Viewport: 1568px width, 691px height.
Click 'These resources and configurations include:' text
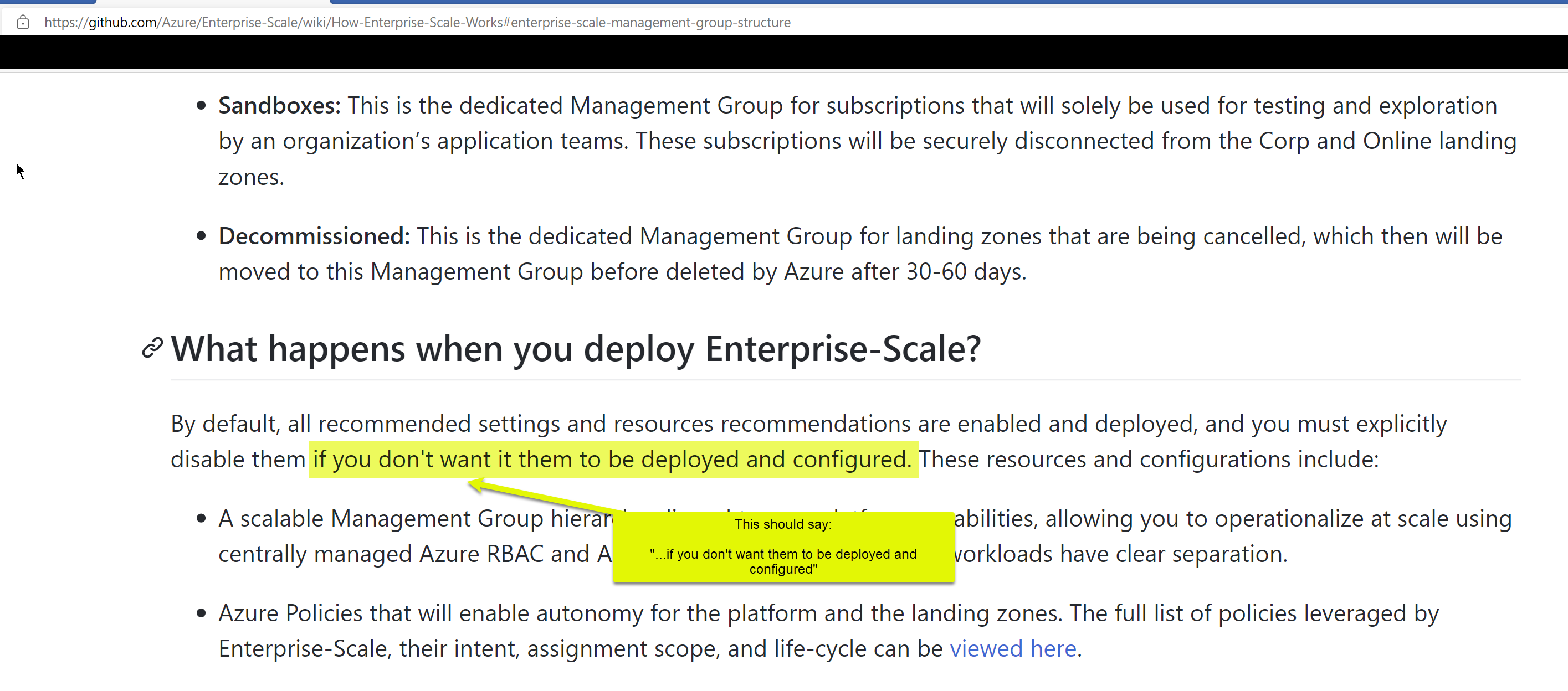tap(1148, 459)
